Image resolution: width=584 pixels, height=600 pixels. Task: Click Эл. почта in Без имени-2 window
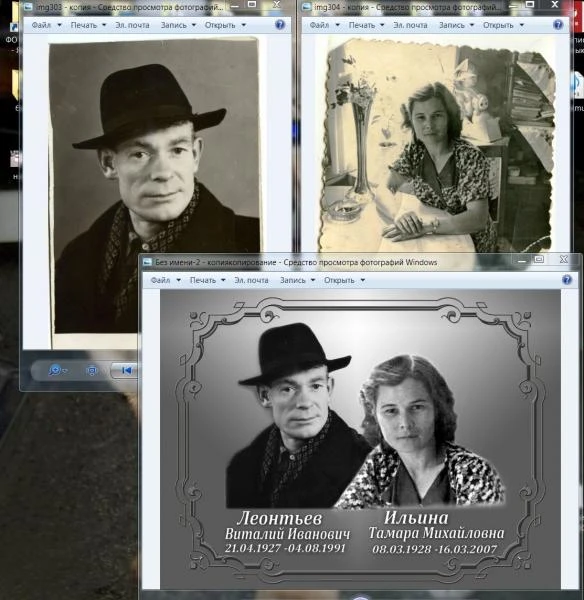[251, 280]
